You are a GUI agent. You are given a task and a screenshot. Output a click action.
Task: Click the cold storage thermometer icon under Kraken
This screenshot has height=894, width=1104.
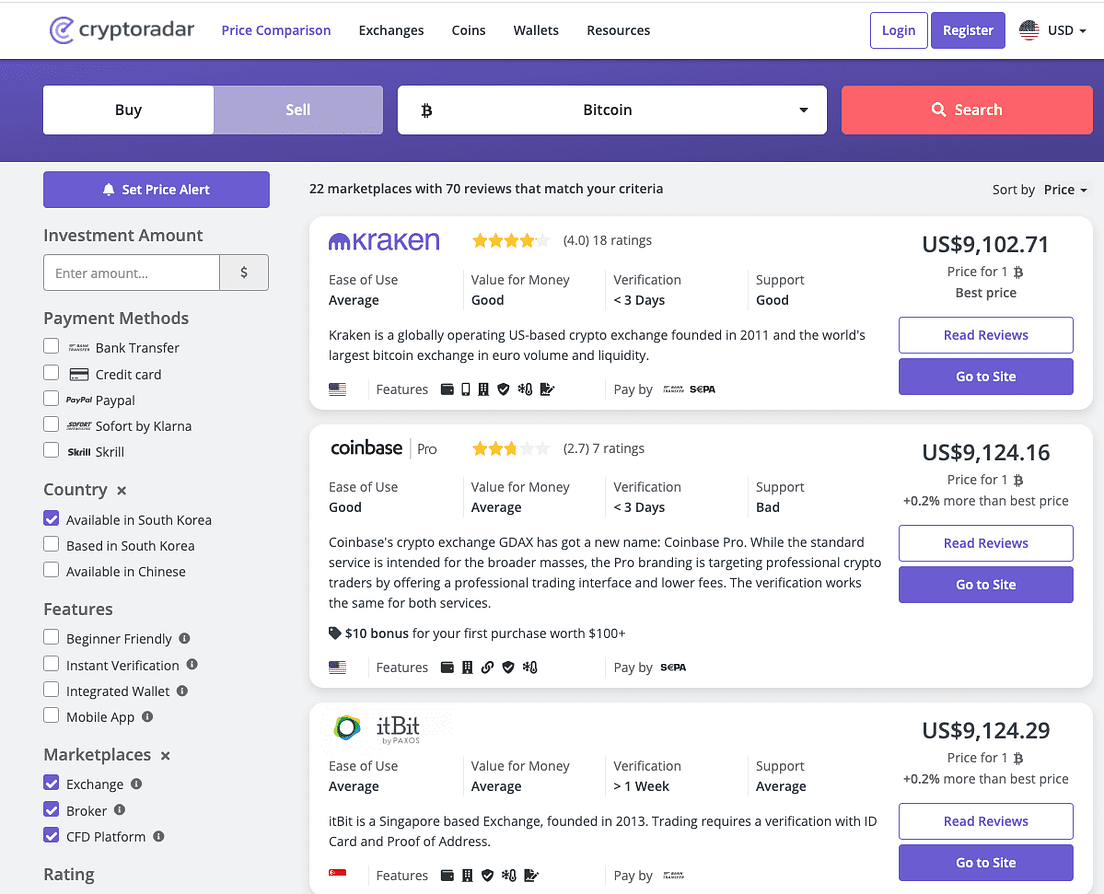(525, 389)
